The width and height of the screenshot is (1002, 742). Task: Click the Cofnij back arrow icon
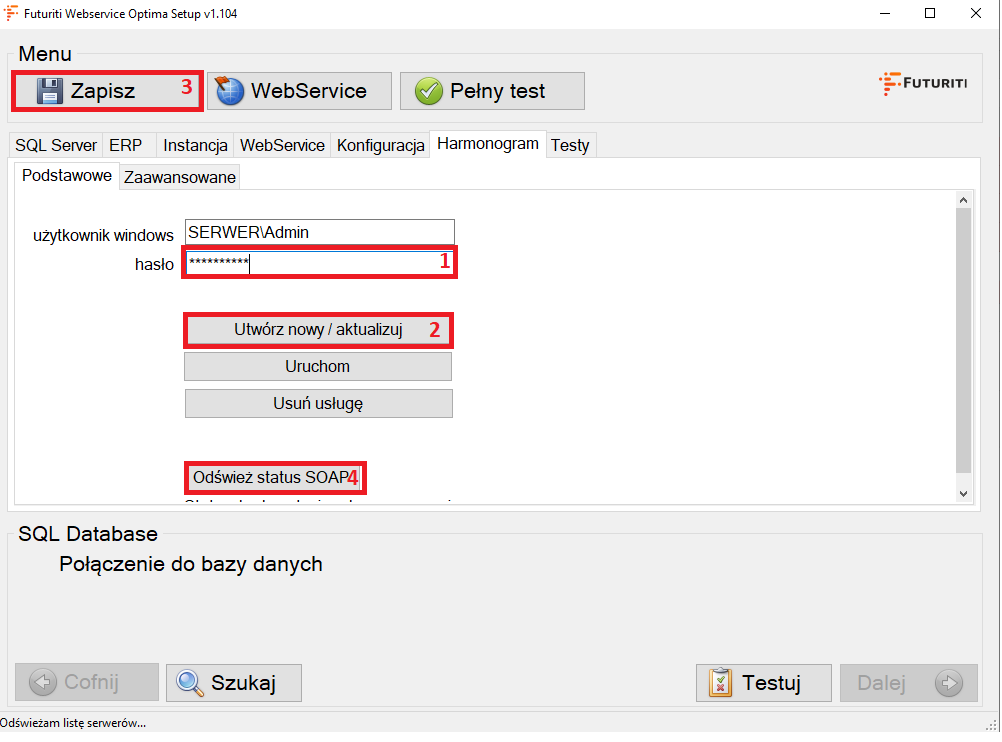[44, 683]
